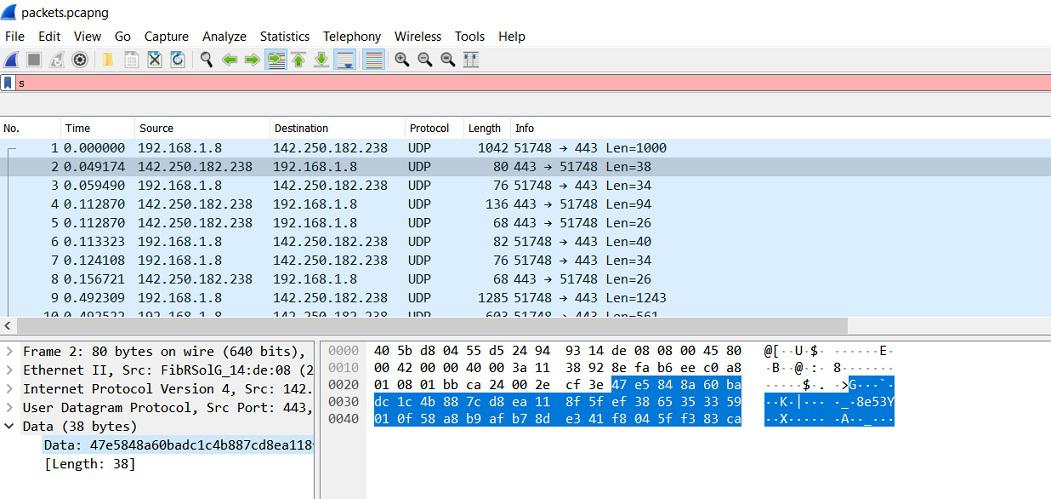
Task: Click the packet list horizontal scrollbar
Action: click(432, 326)
